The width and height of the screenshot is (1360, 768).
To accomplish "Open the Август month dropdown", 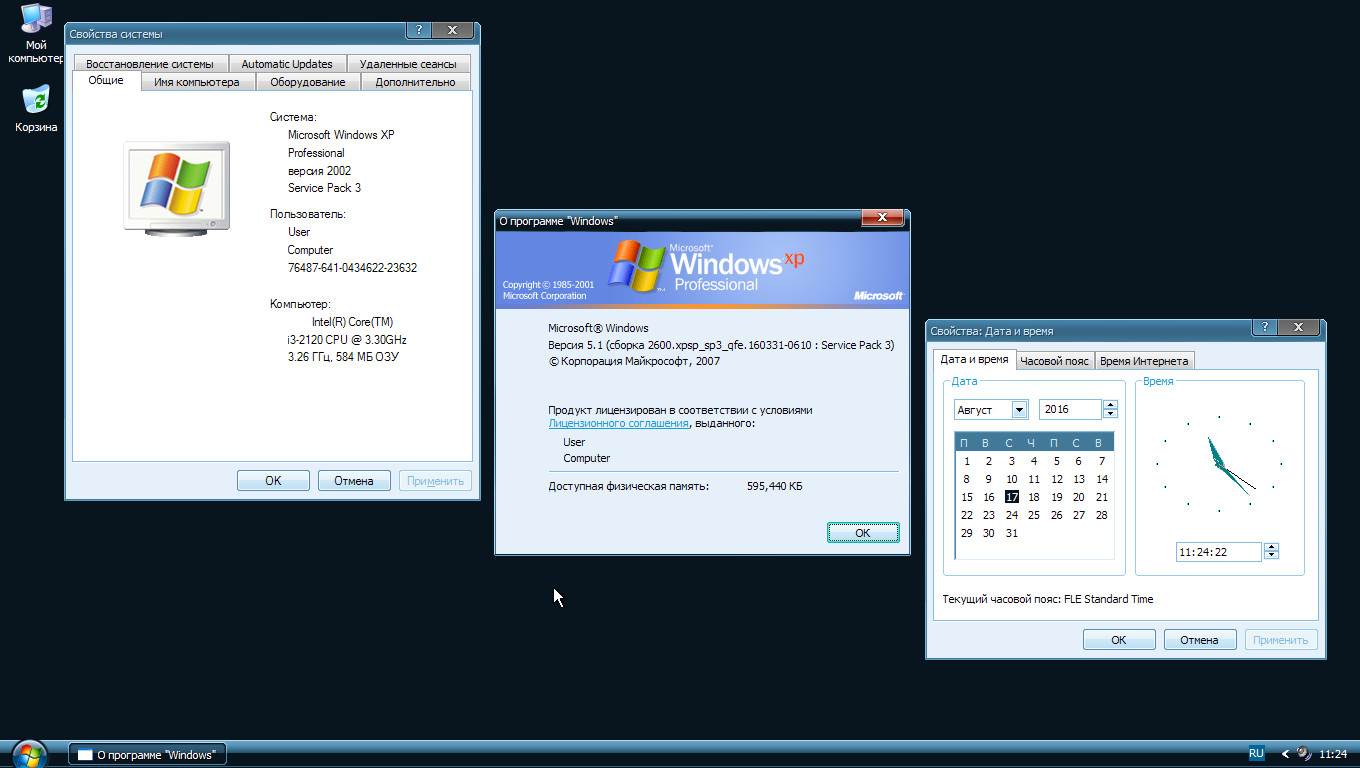I will (x=1017, y=409).
